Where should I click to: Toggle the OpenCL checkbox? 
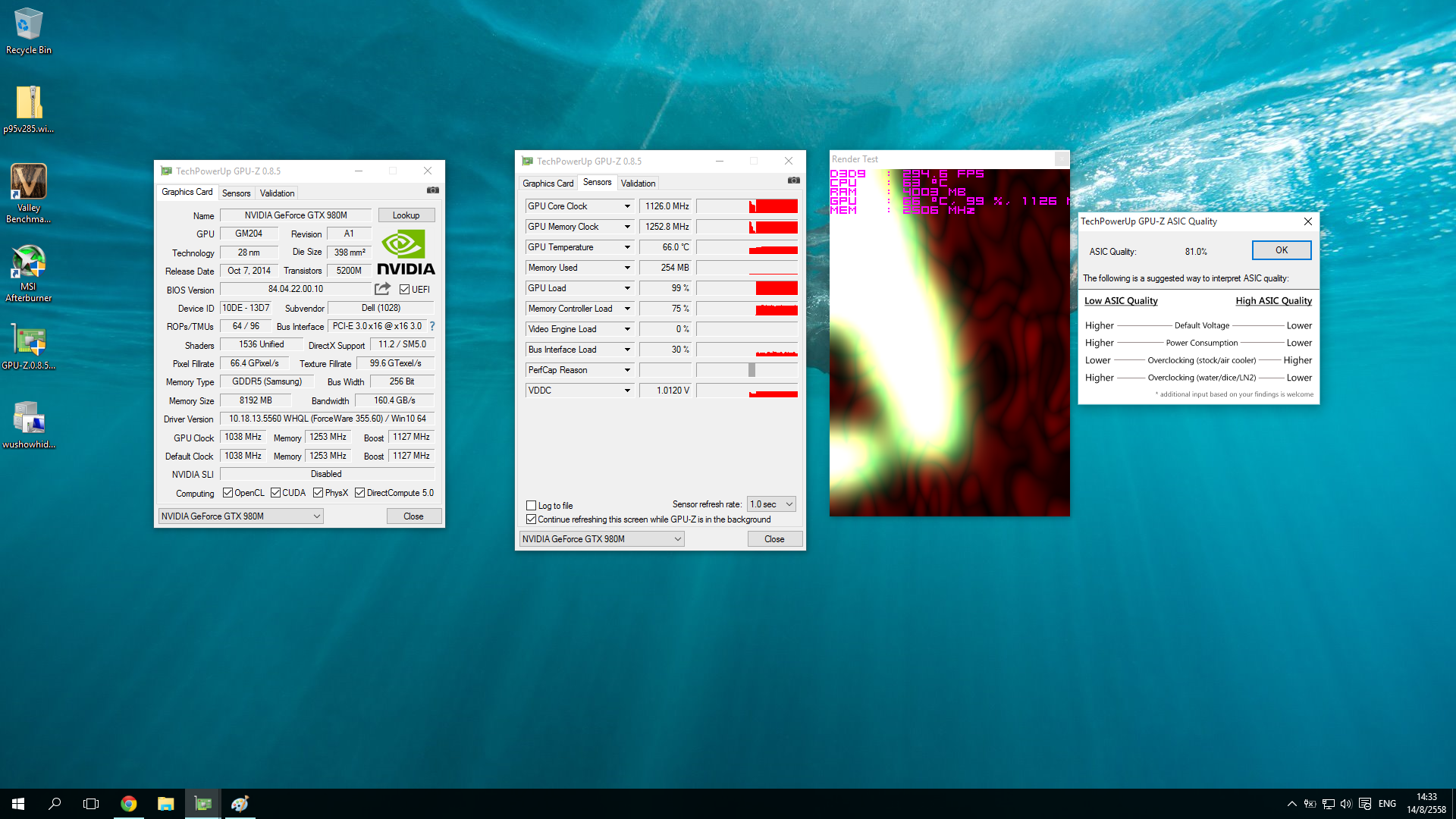pyautogui.click(x=227, y=493)
